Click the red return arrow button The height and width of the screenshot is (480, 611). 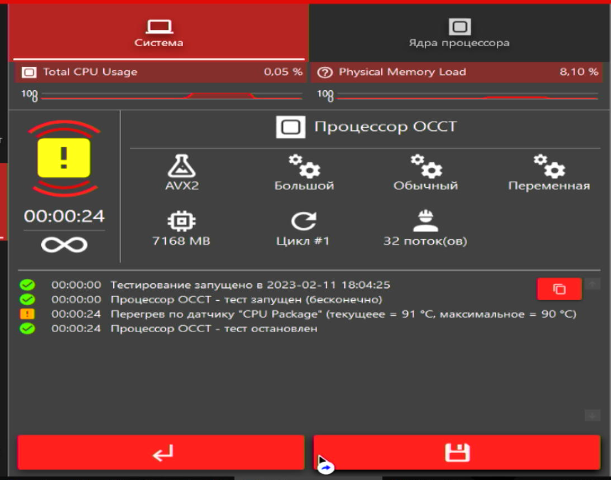[161, 453]
